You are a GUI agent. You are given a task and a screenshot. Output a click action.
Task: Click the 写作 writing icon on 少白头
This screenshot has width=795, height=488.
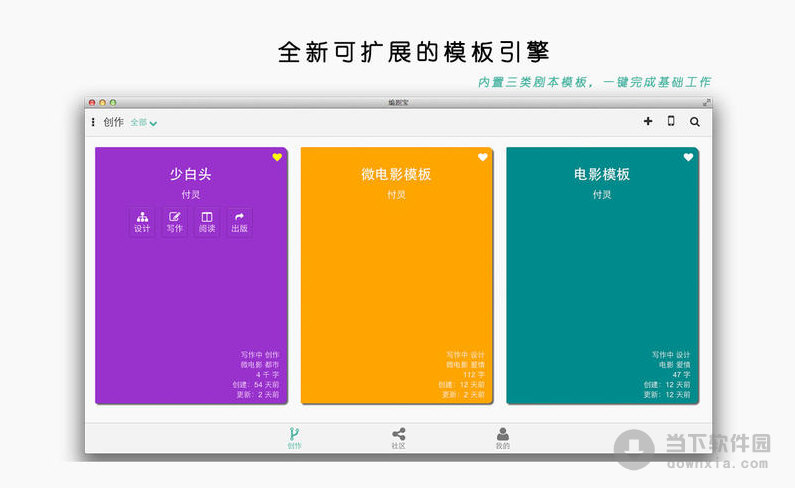[x=175, y=221]
